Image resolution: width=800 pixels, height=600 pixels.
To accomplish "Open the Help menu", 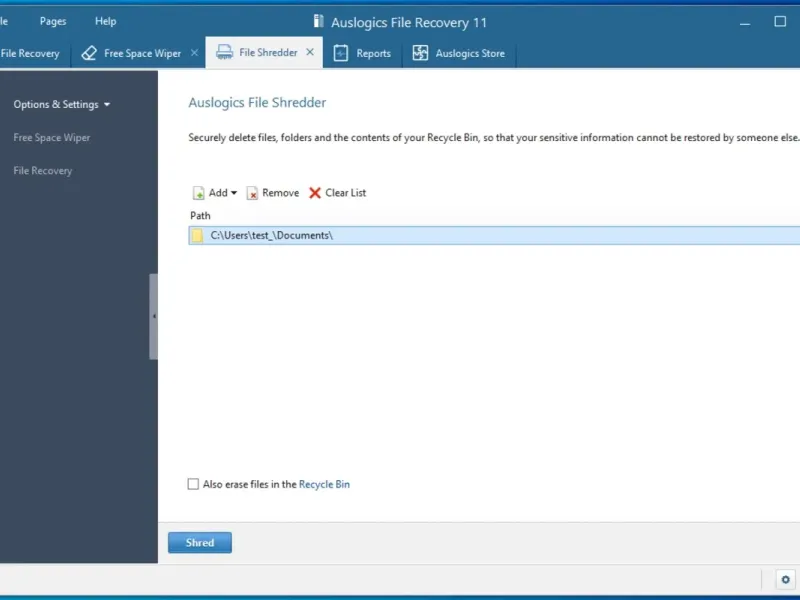I will point(106,21).
